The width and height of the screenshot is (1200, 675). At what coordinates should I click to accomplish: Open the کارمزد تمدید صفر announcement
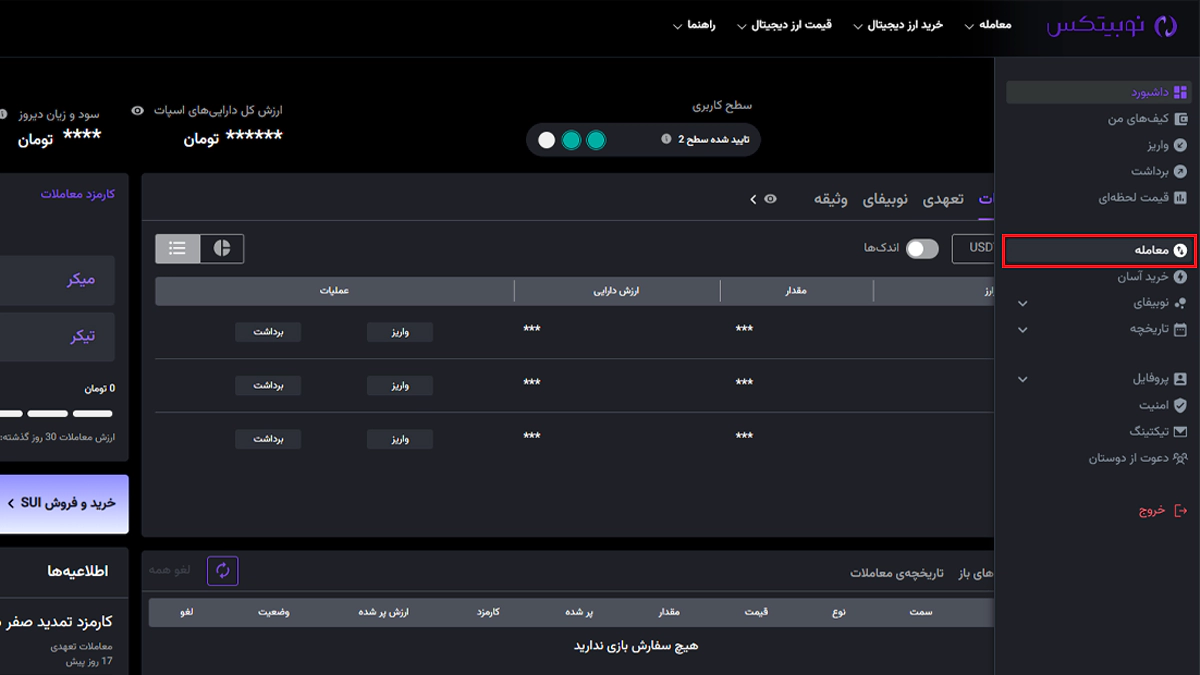tap(56, 622)
